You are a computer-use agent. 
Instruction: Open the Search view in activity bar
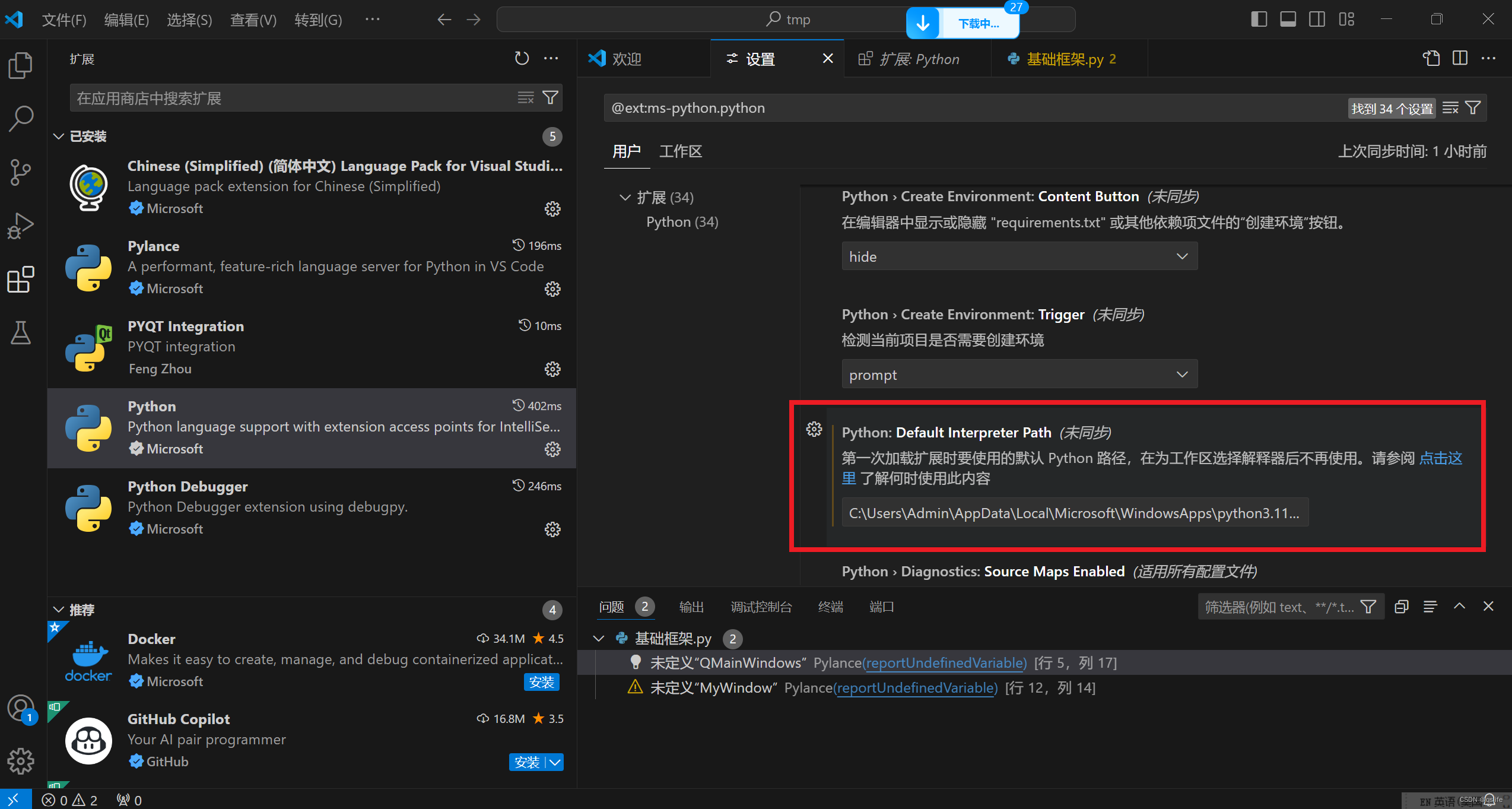coord(21,118)
